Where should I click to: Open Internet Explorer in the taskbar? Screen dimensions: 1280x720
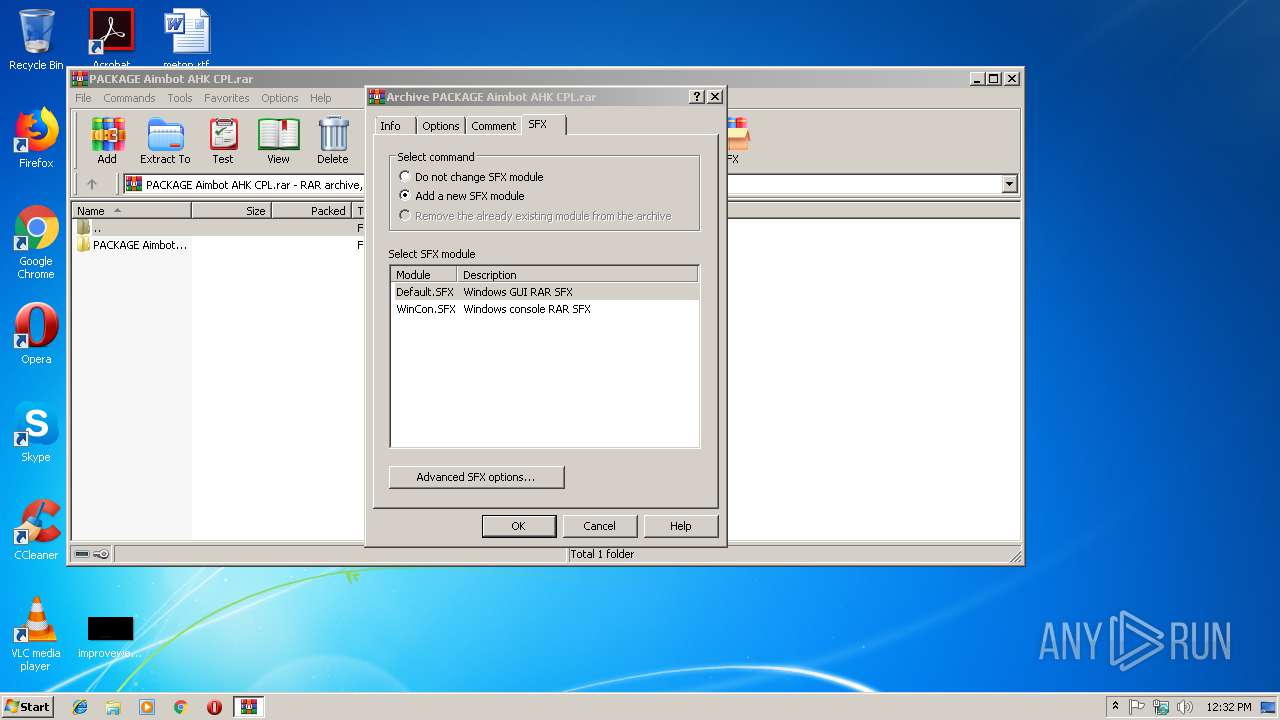pyautogui.click(x=80, y=707)
